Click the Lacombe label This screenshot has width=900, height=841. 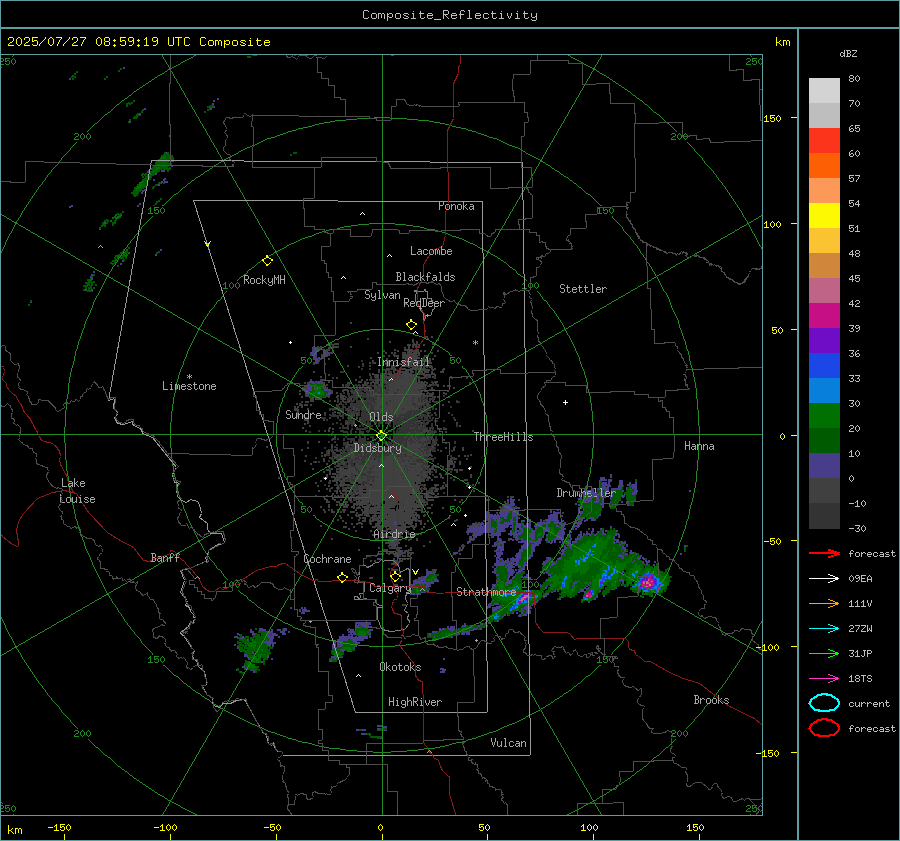431,251
